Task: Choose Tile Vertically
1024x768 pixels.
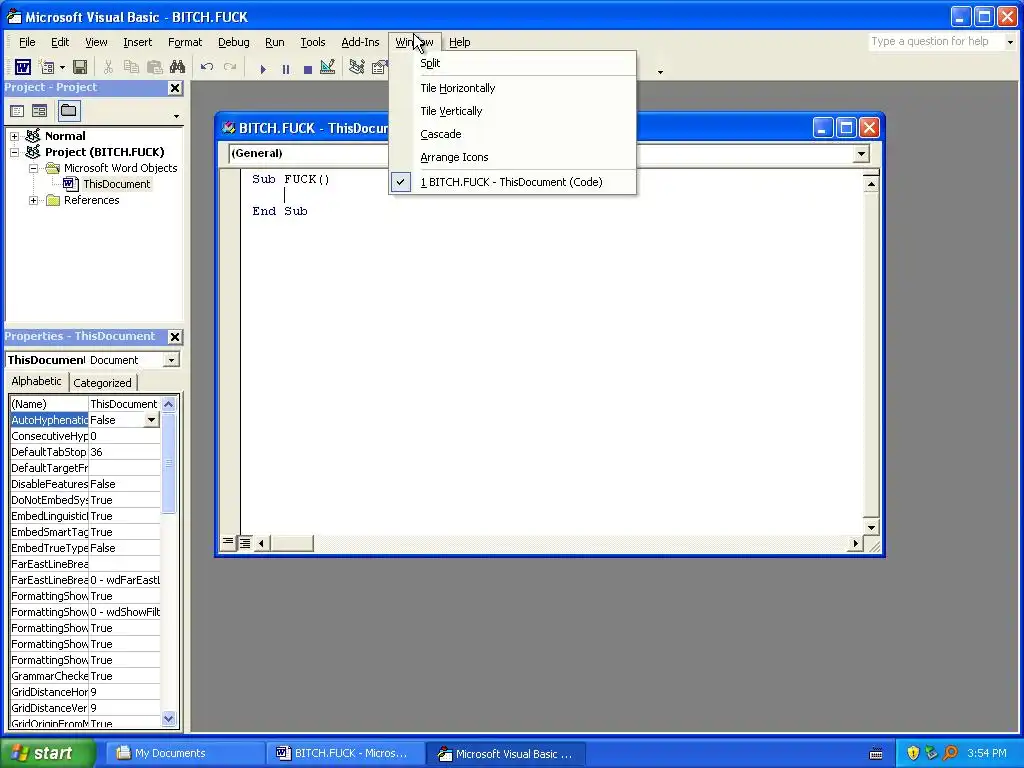Action: [513, 111]
